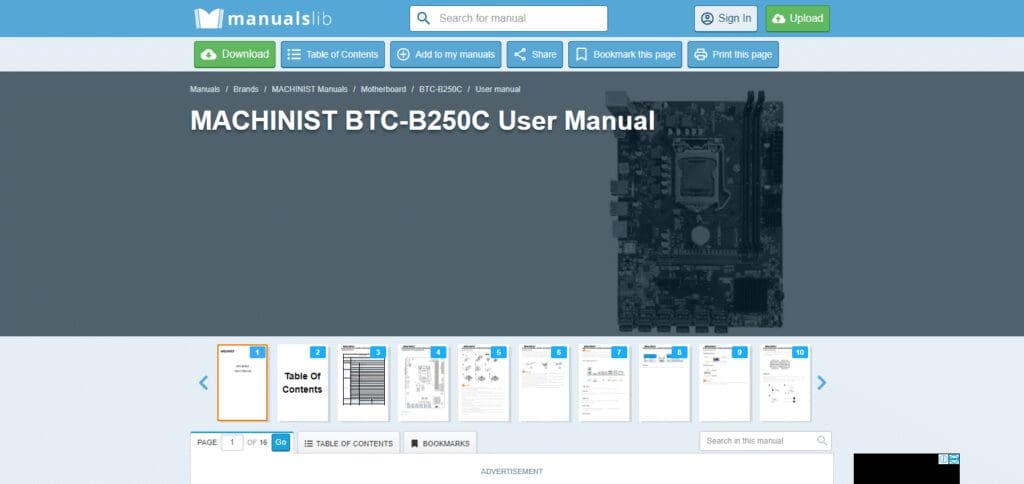Switch to BOOKMARKS tab
This screenshot has height=484, width=1024.
point(440,444)
